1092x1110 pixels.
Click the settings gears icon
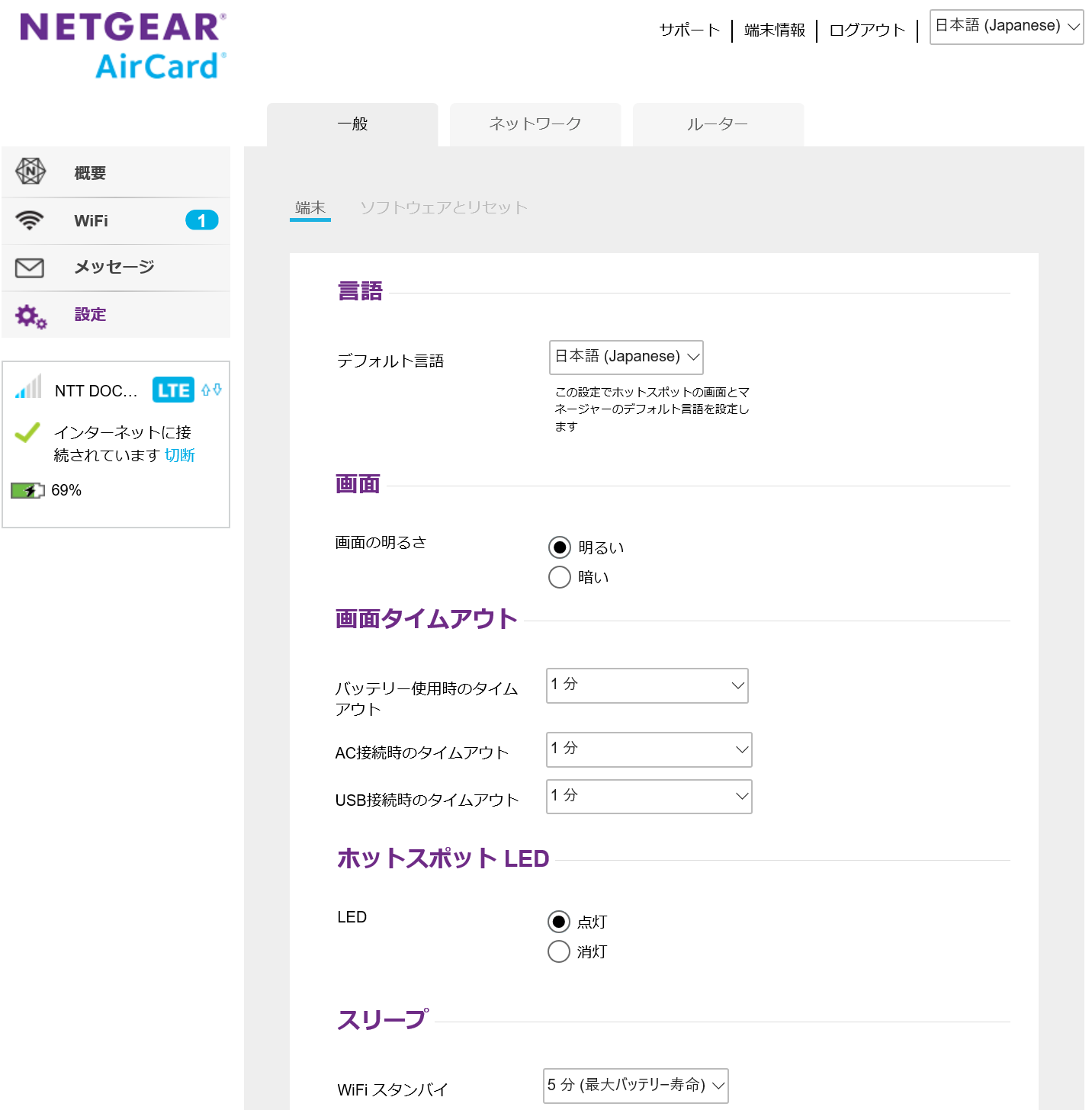pyautogui.click(x=31, y=316)
